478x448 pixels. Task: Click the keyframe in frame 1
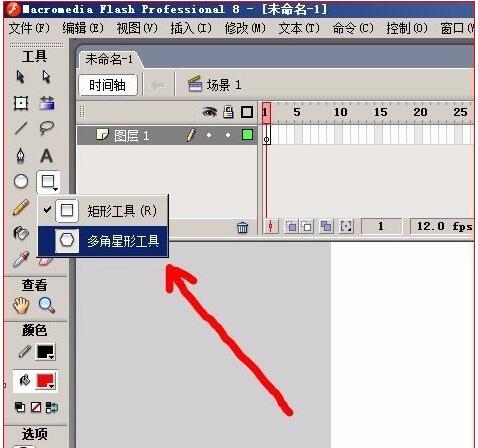(266, 135)
